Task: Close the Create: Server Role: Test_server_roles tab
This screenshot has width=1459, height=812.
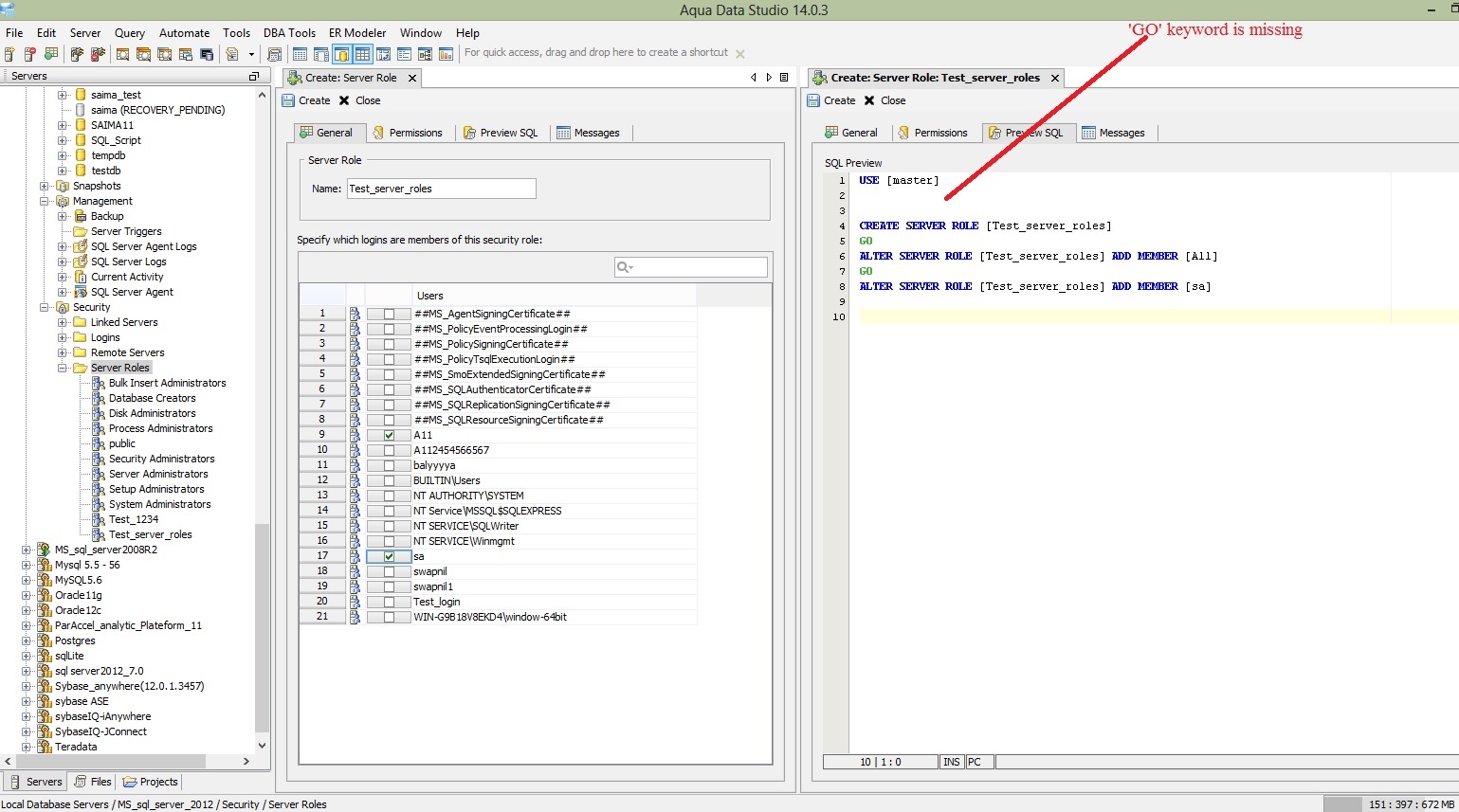Action: click(x=1055, y=78)
